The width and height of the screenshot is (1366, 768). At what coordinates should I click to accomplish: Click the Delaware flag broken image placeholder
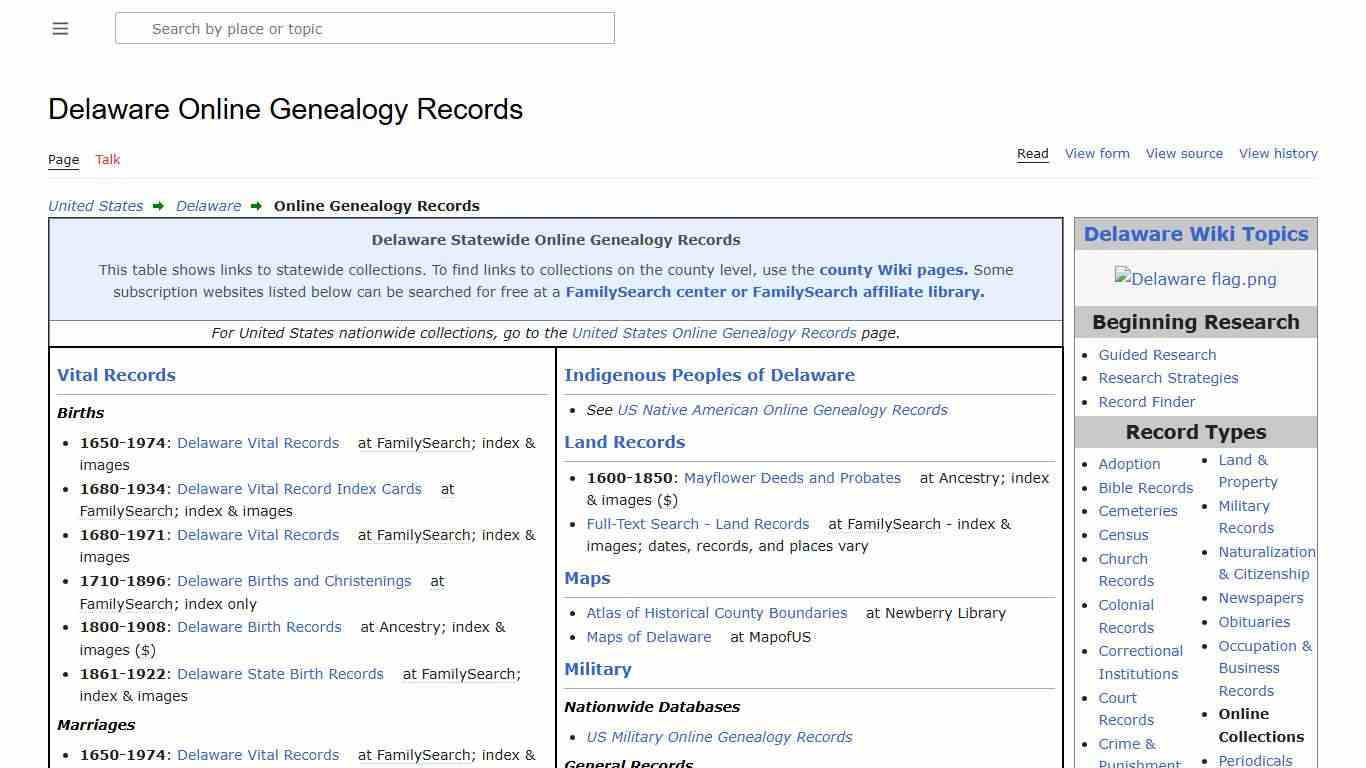(x=1195, y=279)
